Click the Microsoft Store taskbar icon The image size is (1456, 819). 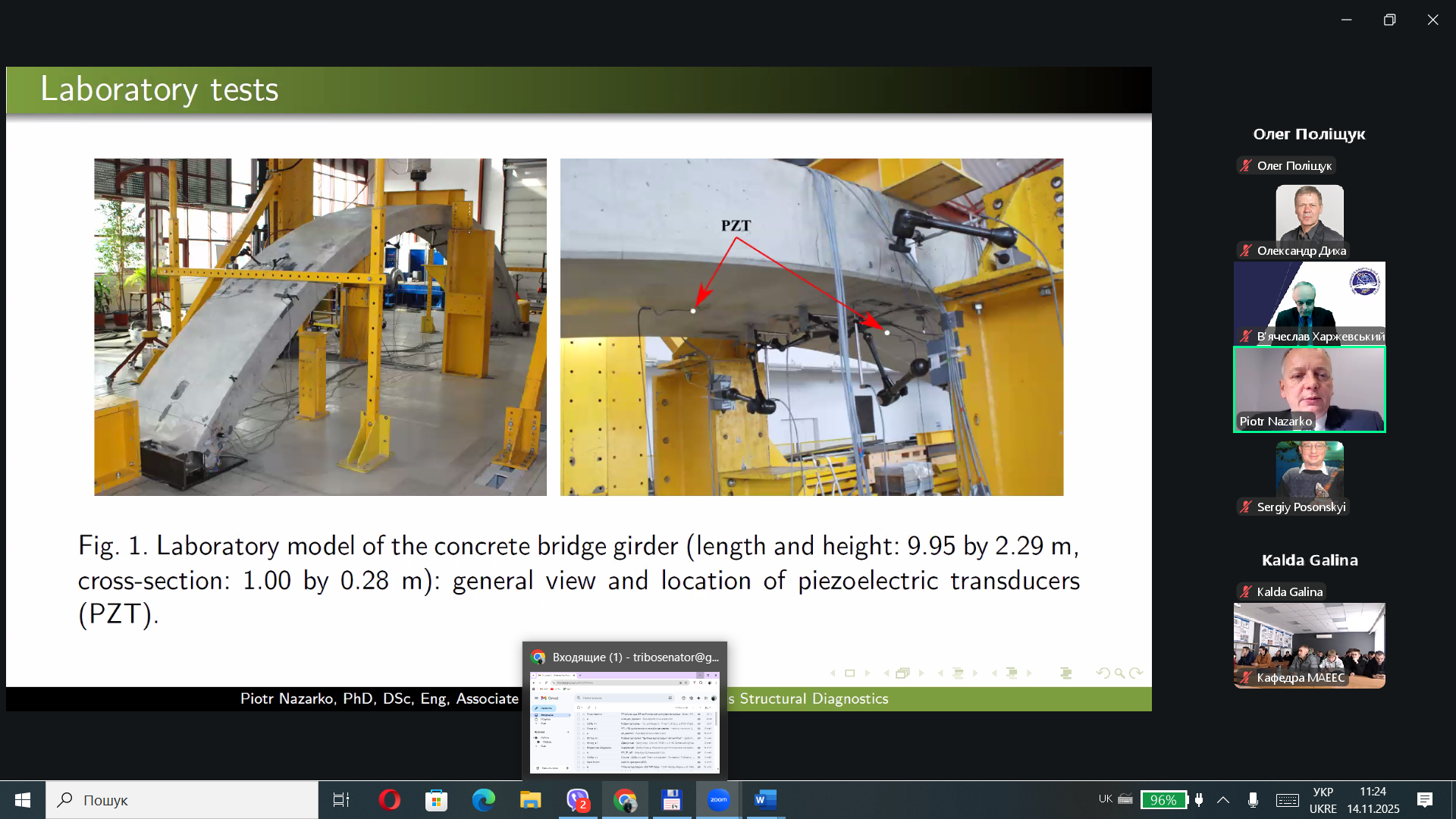[x=436, y=800]
